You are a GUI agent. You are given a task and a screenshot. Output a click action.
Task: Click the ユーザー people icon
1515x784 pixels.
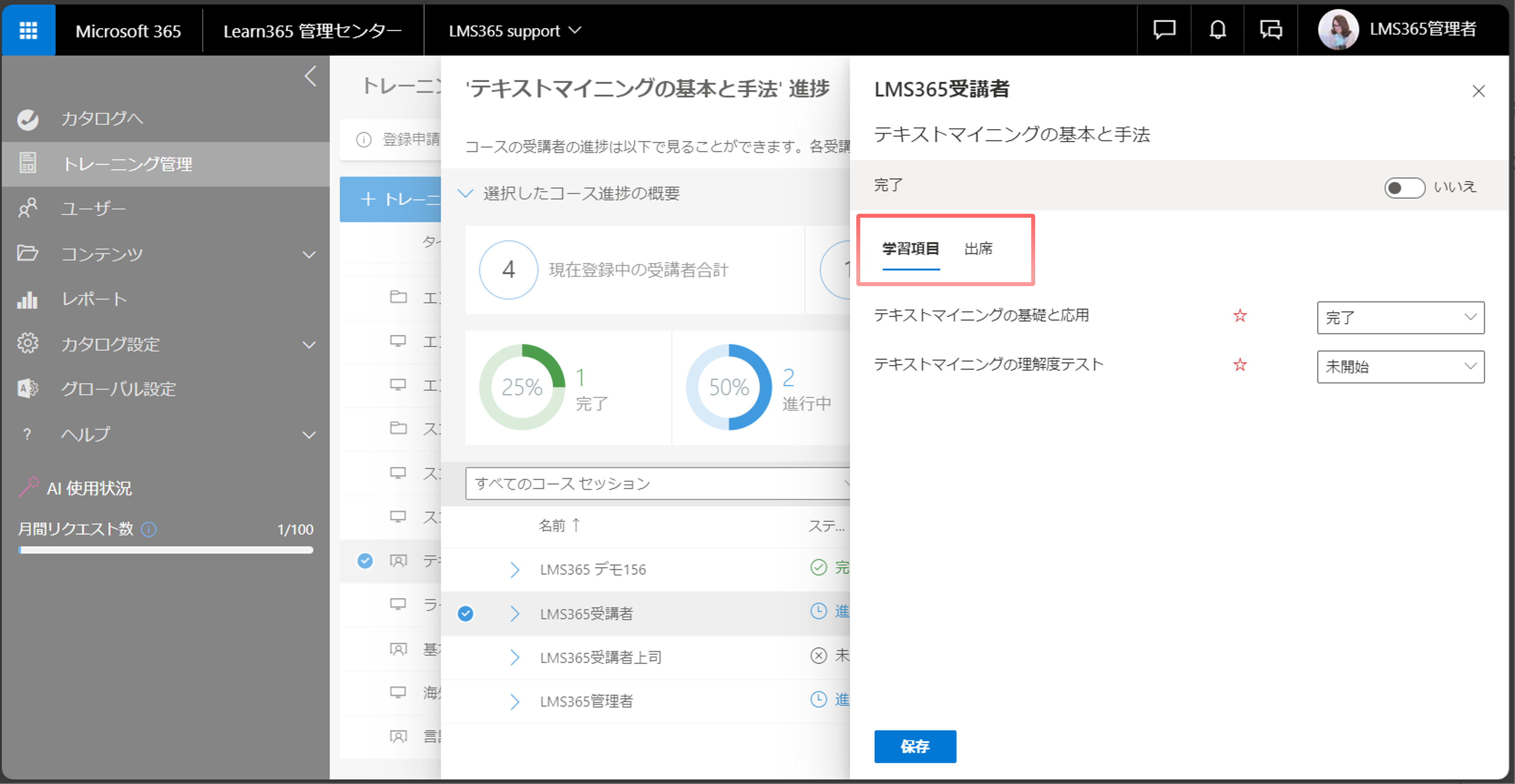click(x=28, y=208)
